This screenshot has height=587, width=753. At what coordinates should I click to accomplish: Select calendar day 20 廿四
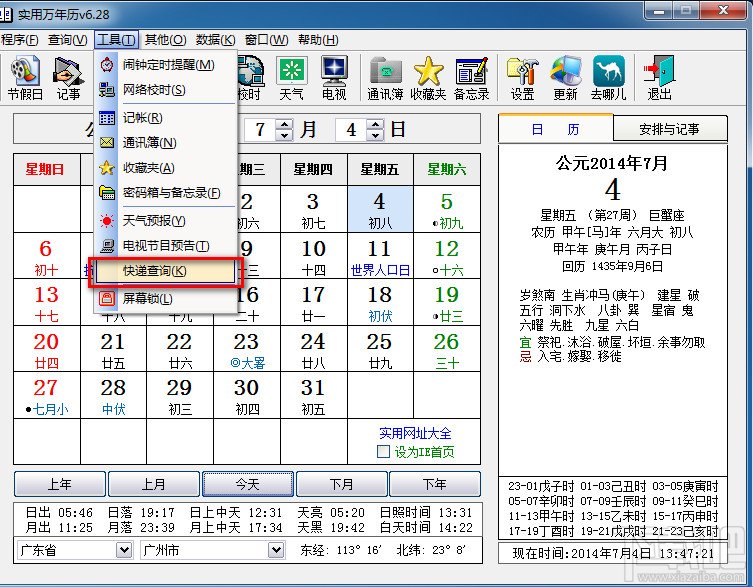pos(47,349)
